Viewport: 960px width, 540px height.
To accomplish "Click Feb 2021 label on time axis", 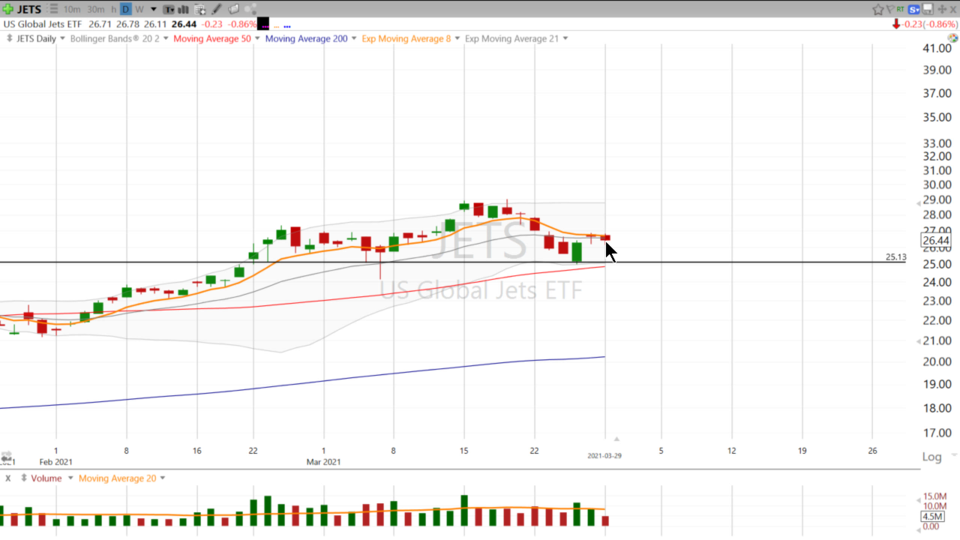I will (56, 462).
